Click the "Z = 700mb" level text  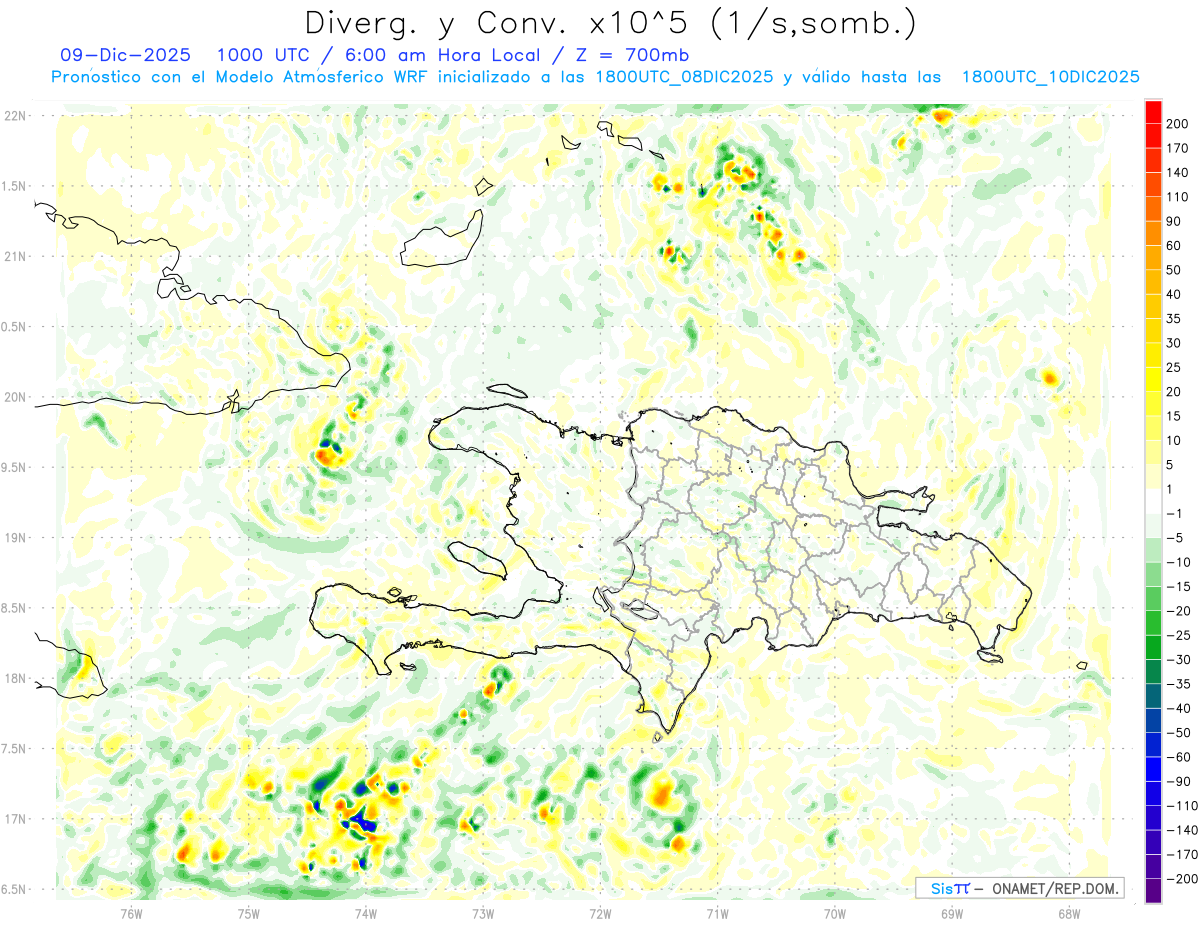633,56
